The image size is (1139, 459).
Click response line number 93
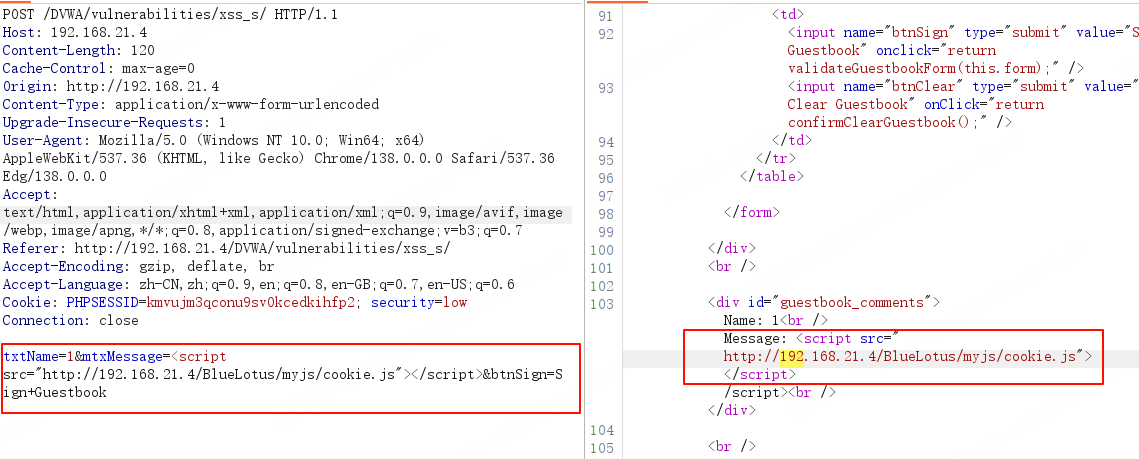pos(604,87)
